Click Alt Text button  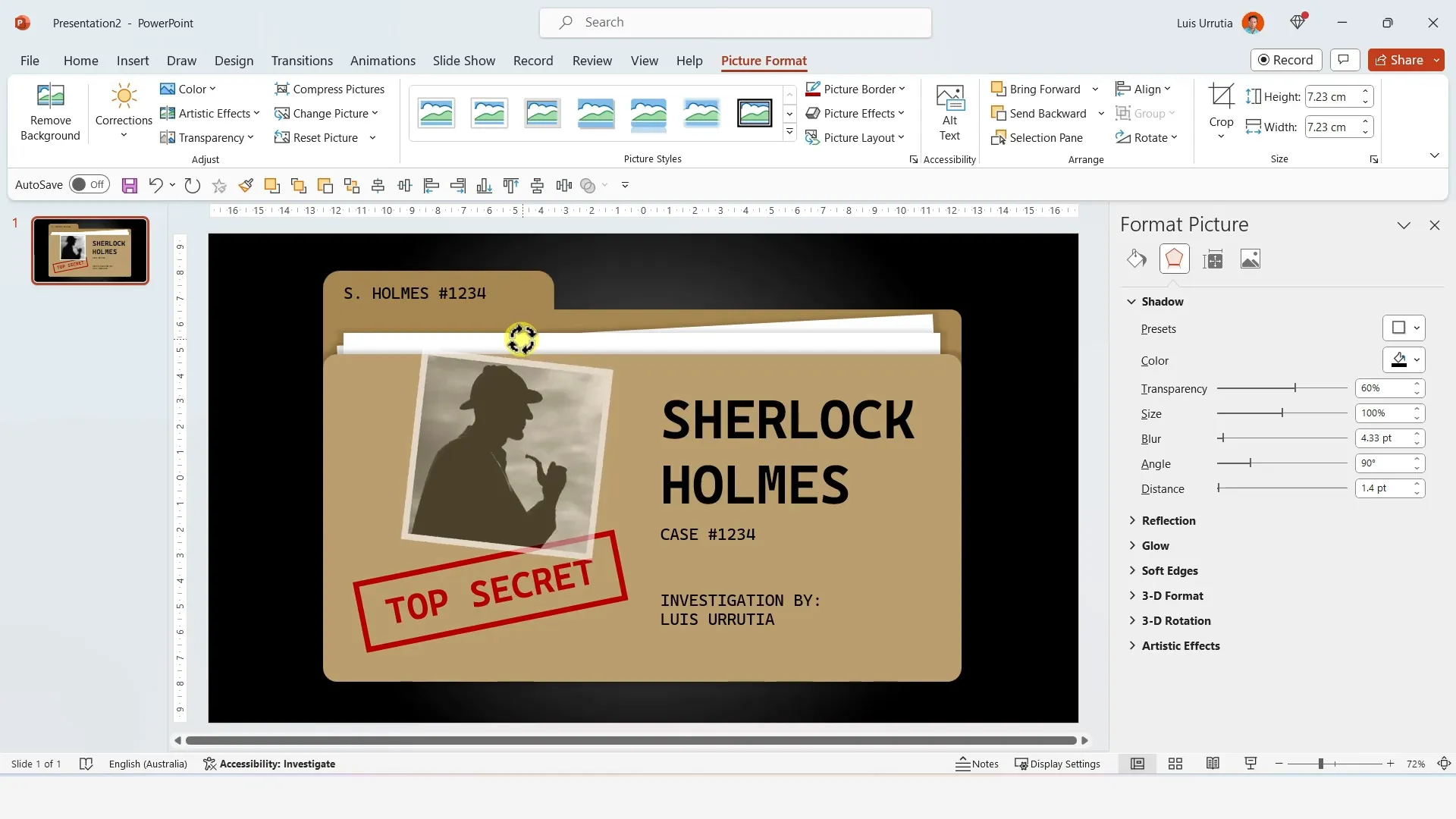pyautogui.click(x=949, y=112)
